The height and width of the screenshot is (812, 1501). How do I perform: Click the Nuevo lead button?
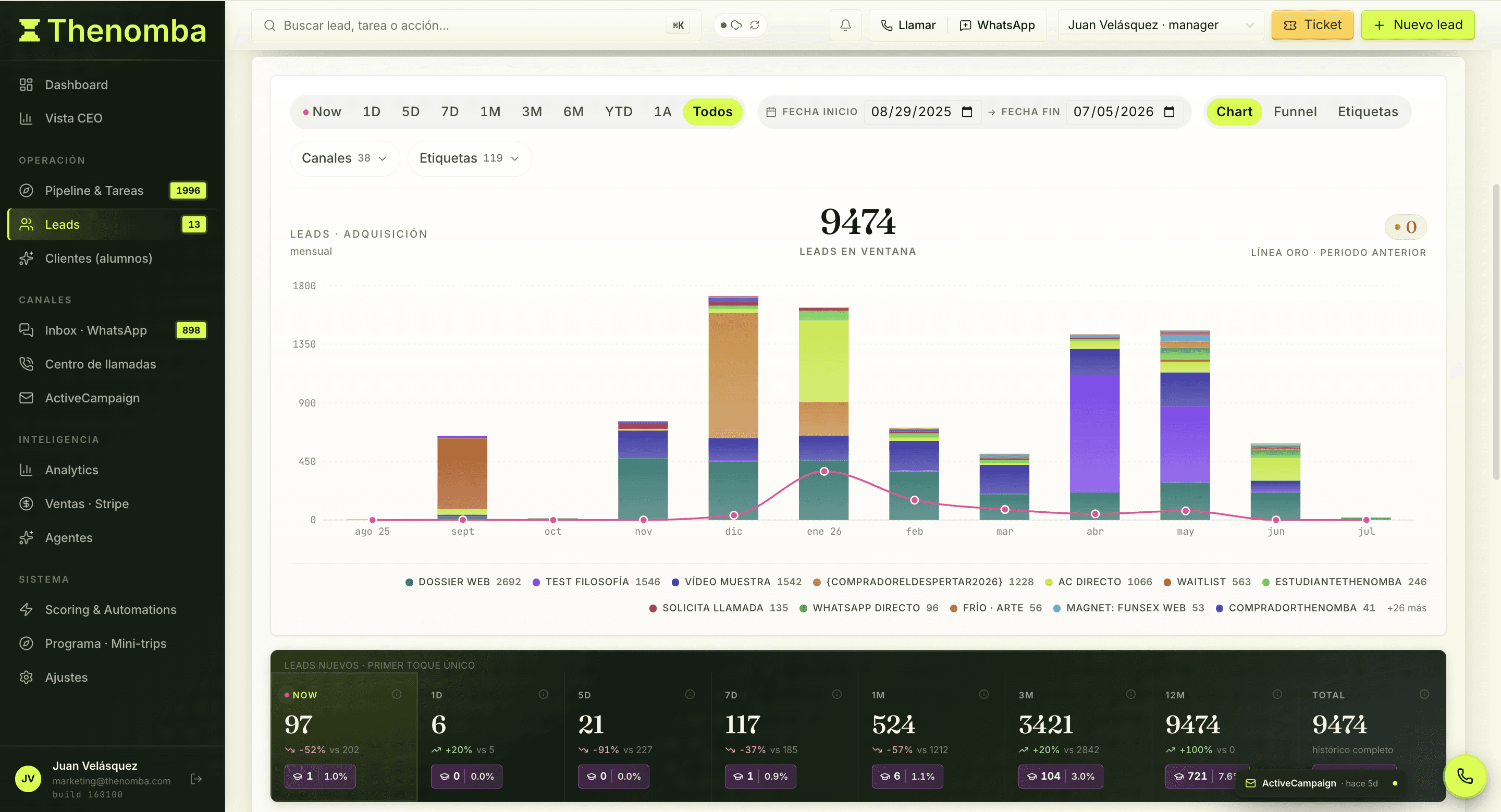pyautogui.click(x=1418, y=25)
